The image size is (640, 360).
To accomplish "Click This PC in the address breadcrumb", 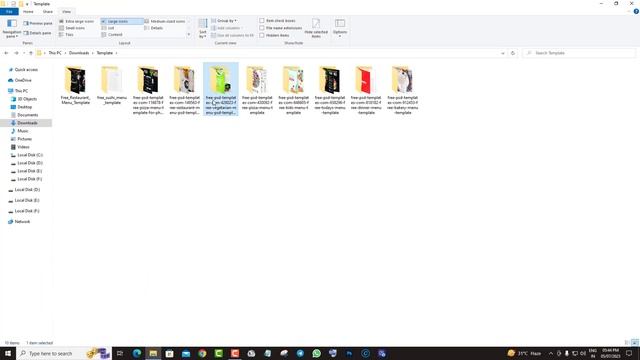I will click(x=55, y=53).
